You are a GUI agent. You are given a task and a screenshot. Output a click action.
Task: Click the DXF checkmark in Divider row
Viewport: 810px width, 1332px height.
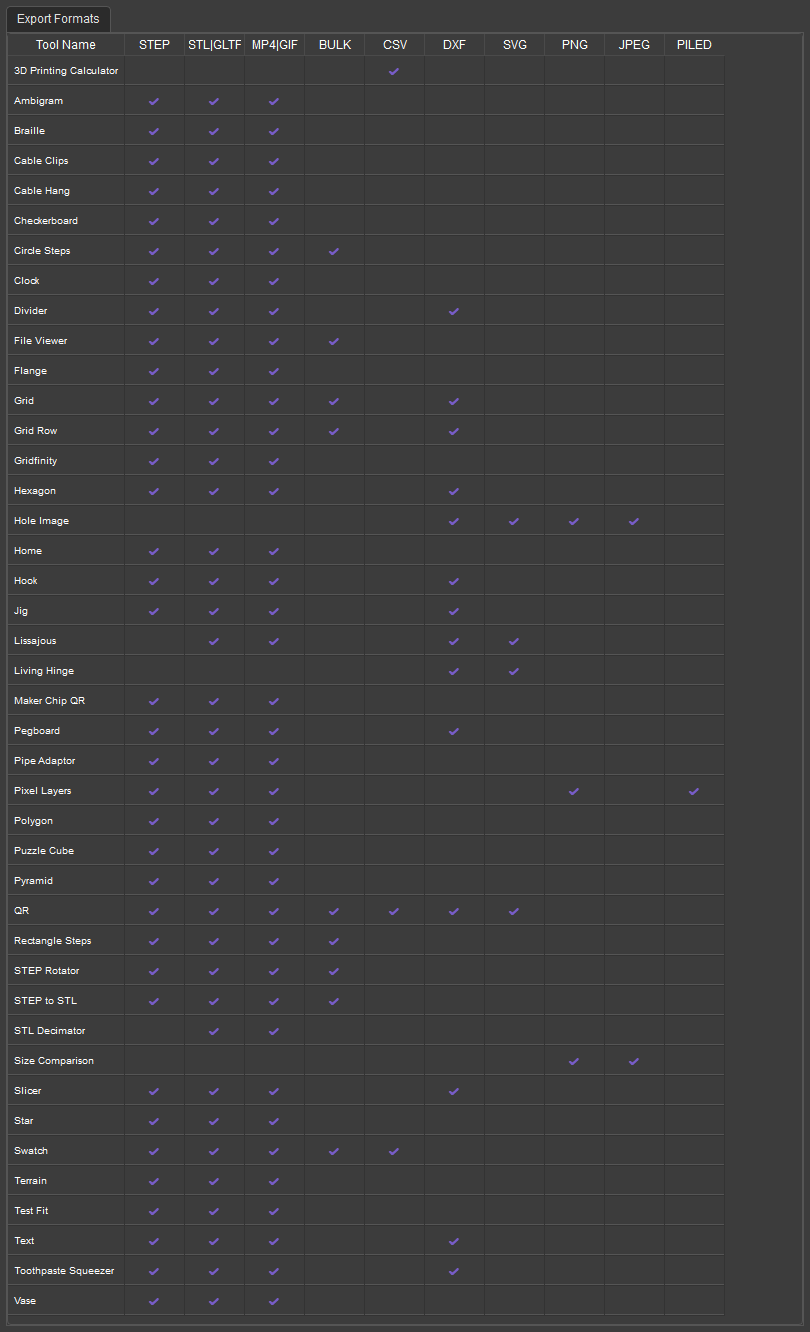coord(454,311)
